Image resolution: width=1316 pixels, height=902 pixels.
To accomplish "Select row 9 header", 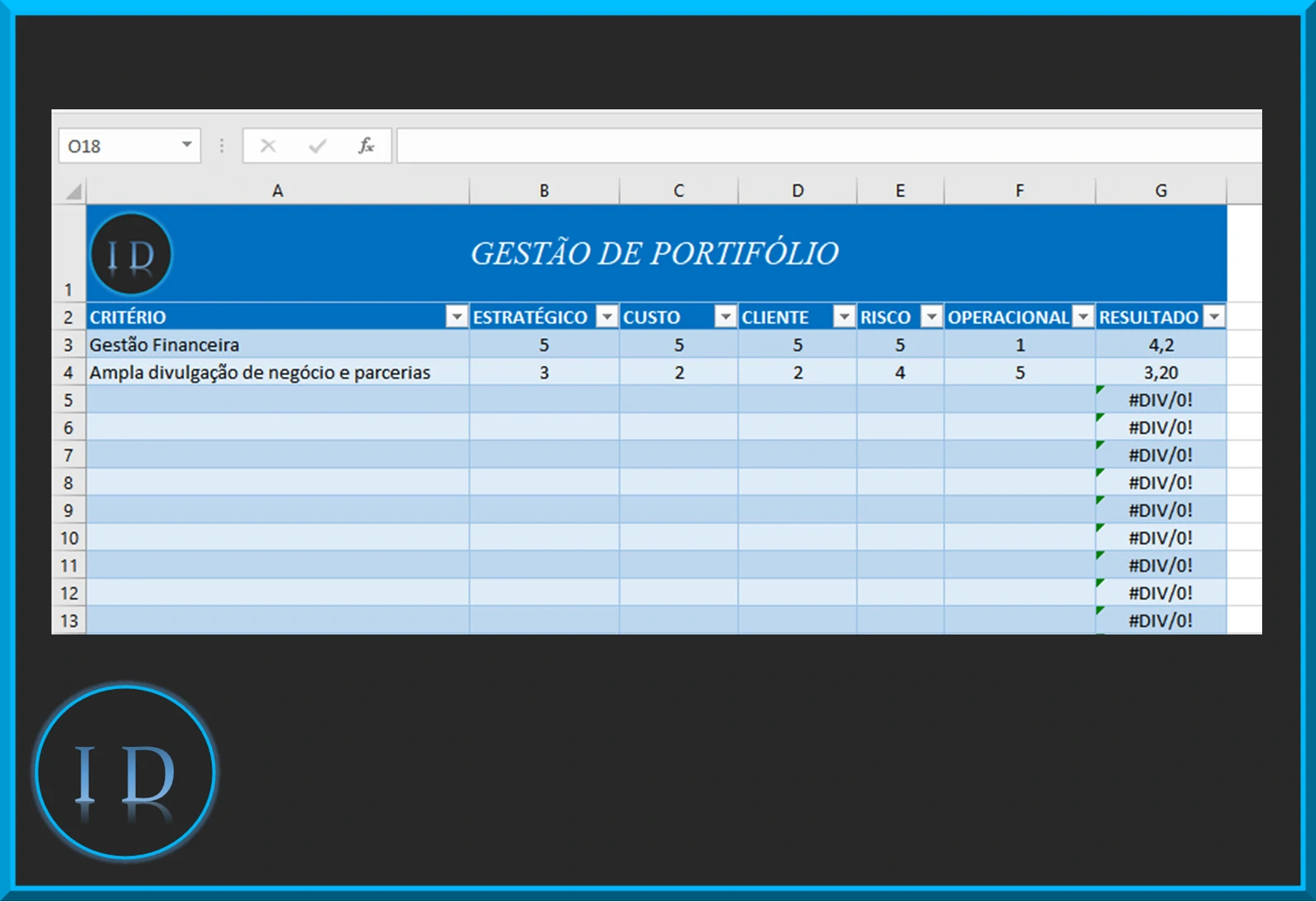I will pos(69,510).
